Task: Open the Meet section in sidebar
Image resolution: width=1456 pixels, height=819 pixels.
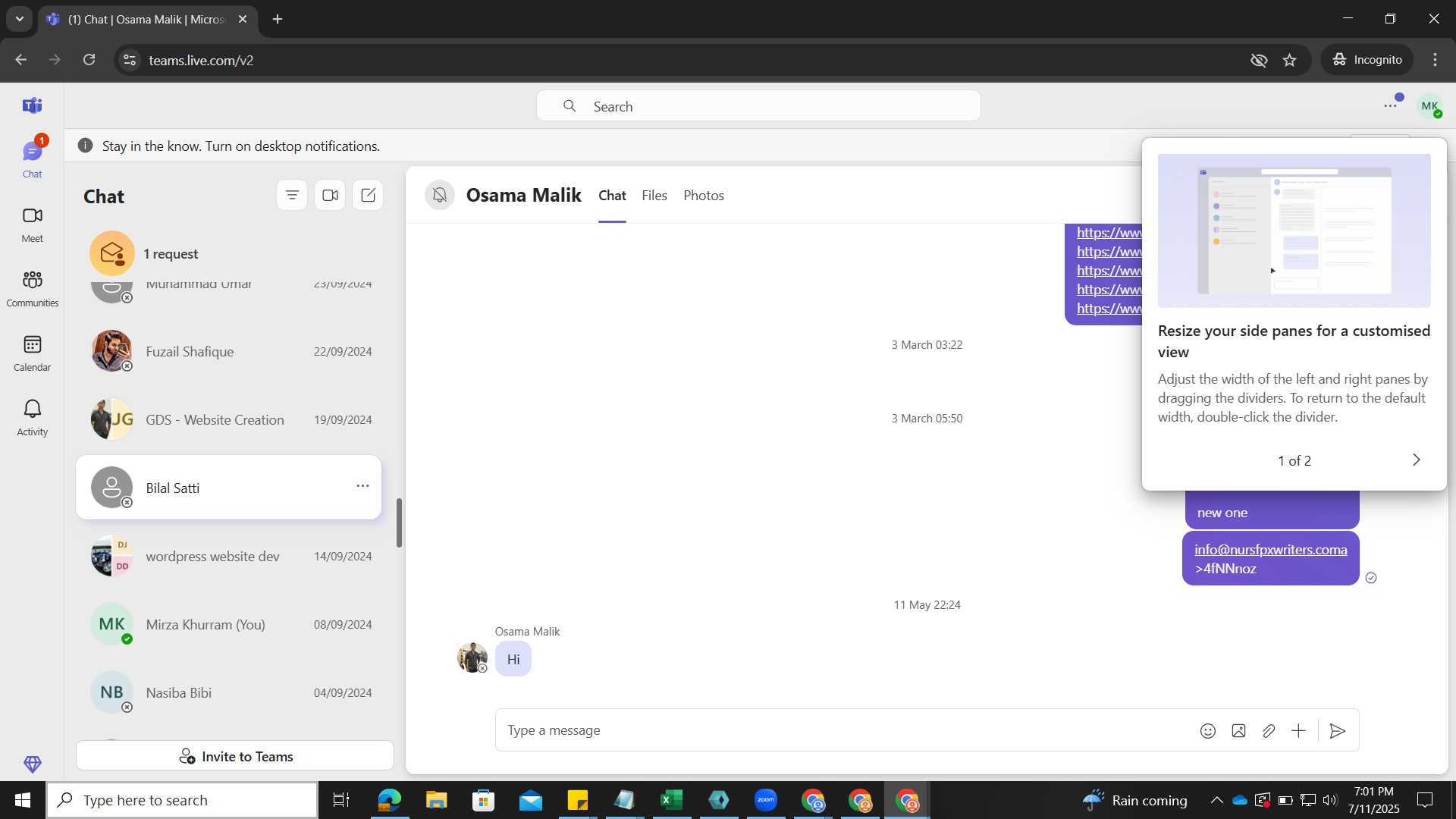Action: [x=32, y=224]
